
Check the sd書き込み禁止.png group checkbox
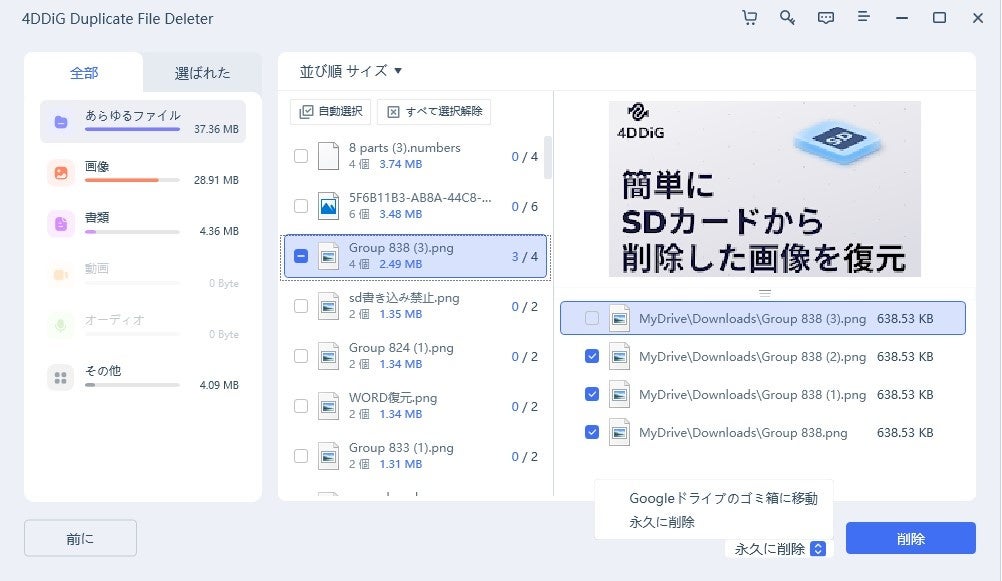(x=300, y=306)
